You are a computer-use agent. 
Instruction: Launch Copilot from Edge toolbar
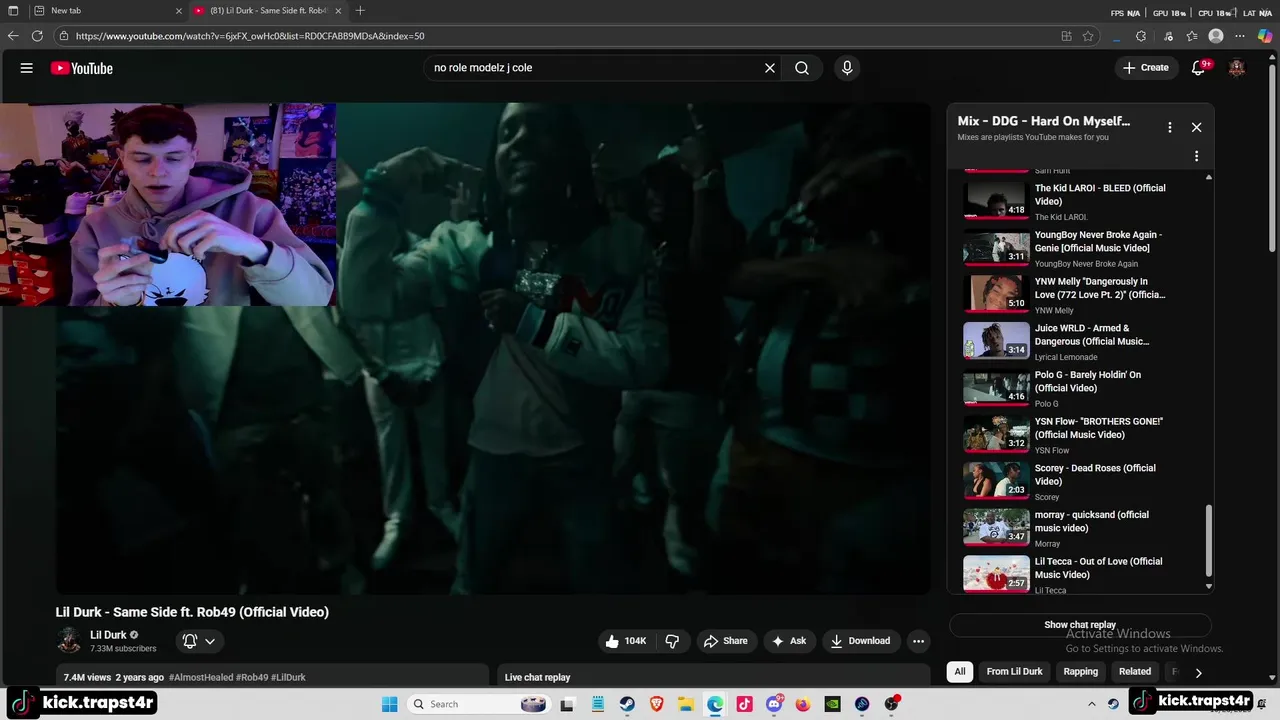pyautogui.click(x=1265, y=36)
